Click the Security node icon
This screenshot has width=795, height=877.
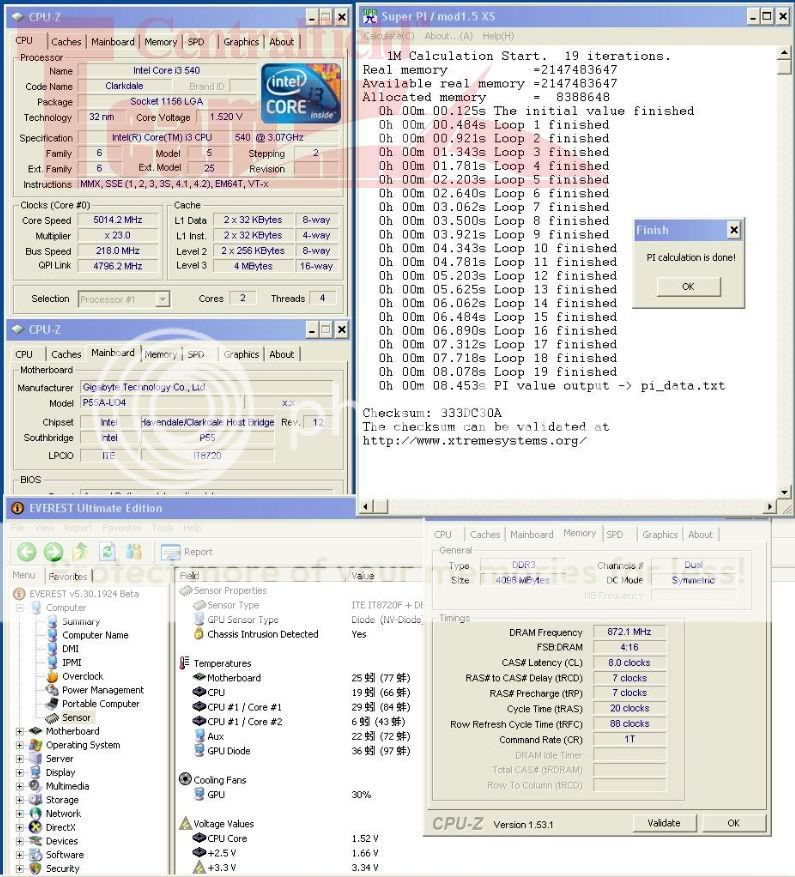point(36,869)
